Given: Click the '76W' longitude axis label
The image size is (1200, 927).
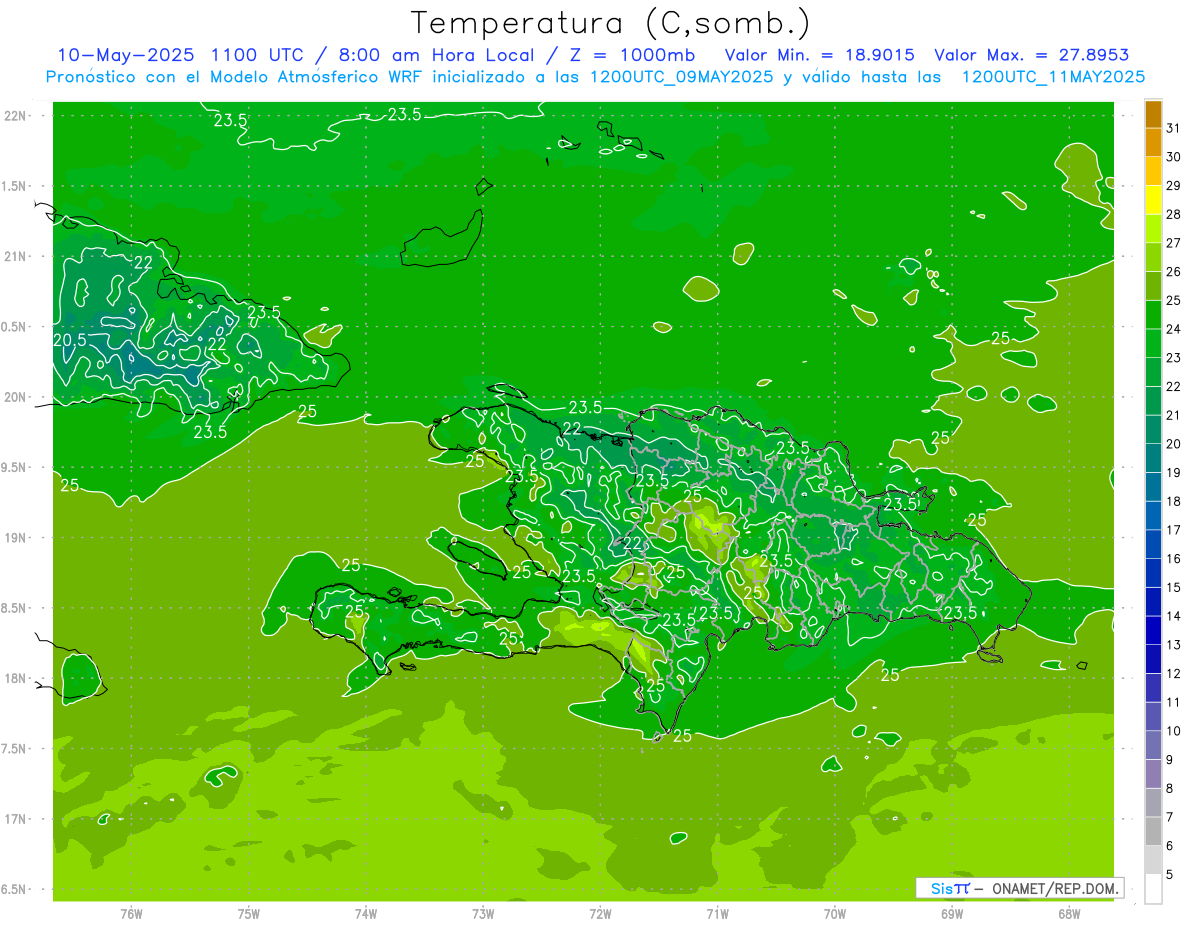Looking at the screenshot, I should (131, 914).
